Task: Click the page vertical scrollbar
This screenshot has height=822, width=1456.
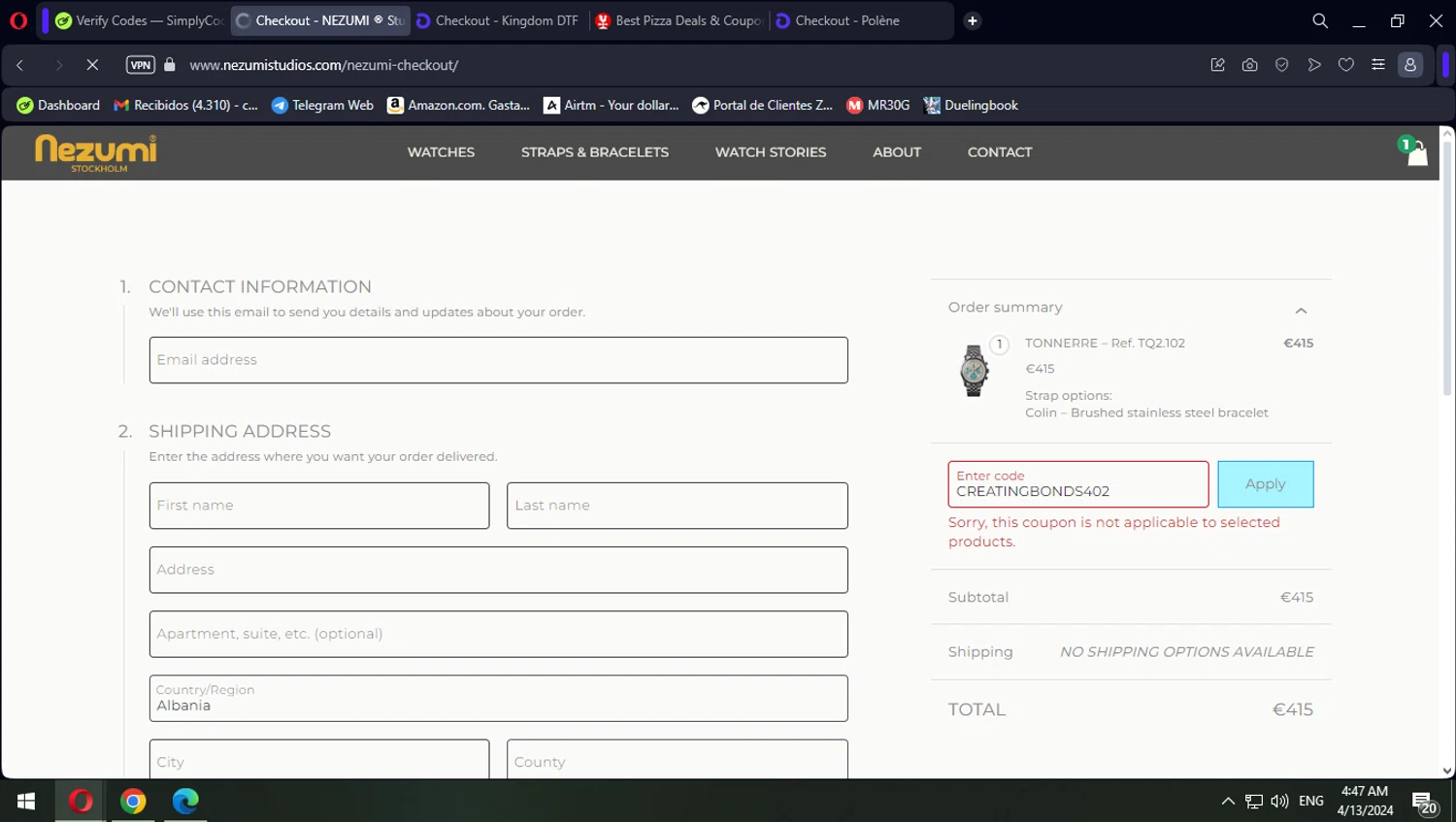Action: [x=1447, y=267]
